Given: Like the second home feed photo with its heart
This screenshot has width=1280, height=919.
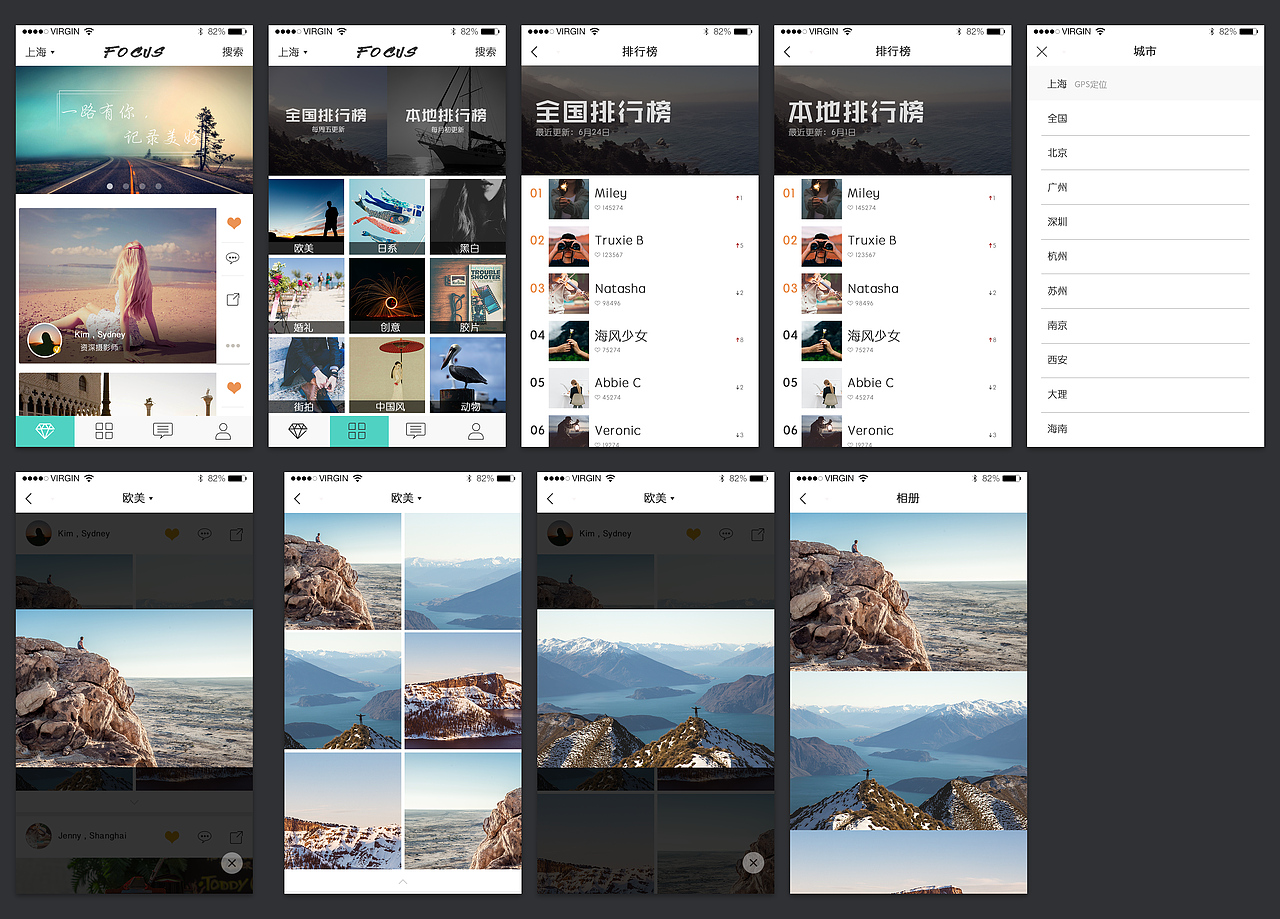Looking at the screenshot, I should (x=234, y=387).
